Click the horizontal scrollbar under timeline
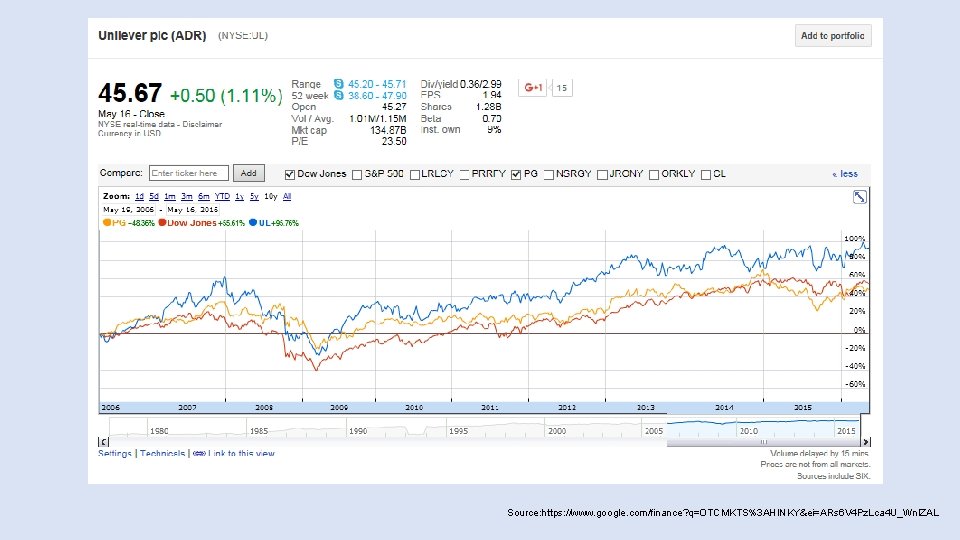960x540 pixels. pos(763,442)
